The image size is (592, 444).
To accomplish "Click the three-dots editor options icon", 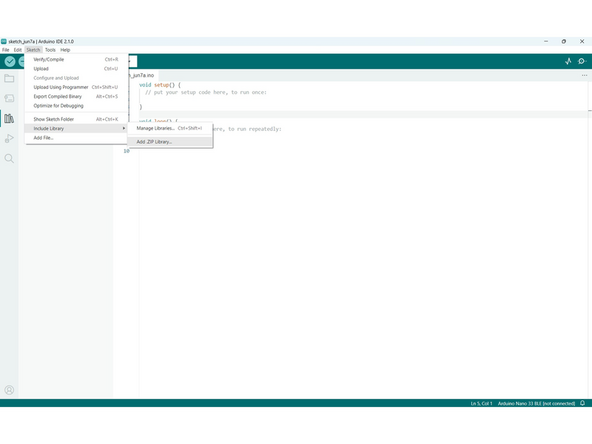I will [584, 75].
